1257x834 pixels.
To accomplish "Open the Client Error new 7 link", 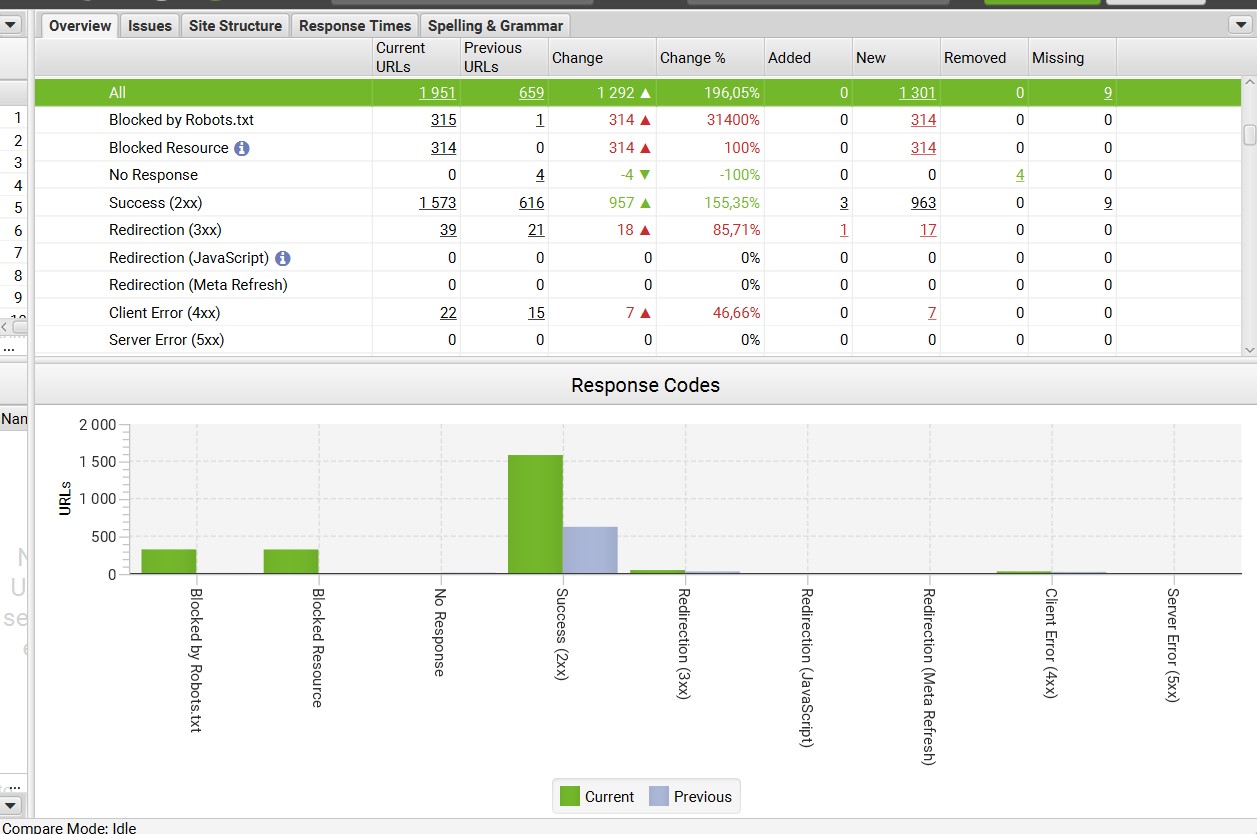I will pyautogui.click(x=932, y=313).
